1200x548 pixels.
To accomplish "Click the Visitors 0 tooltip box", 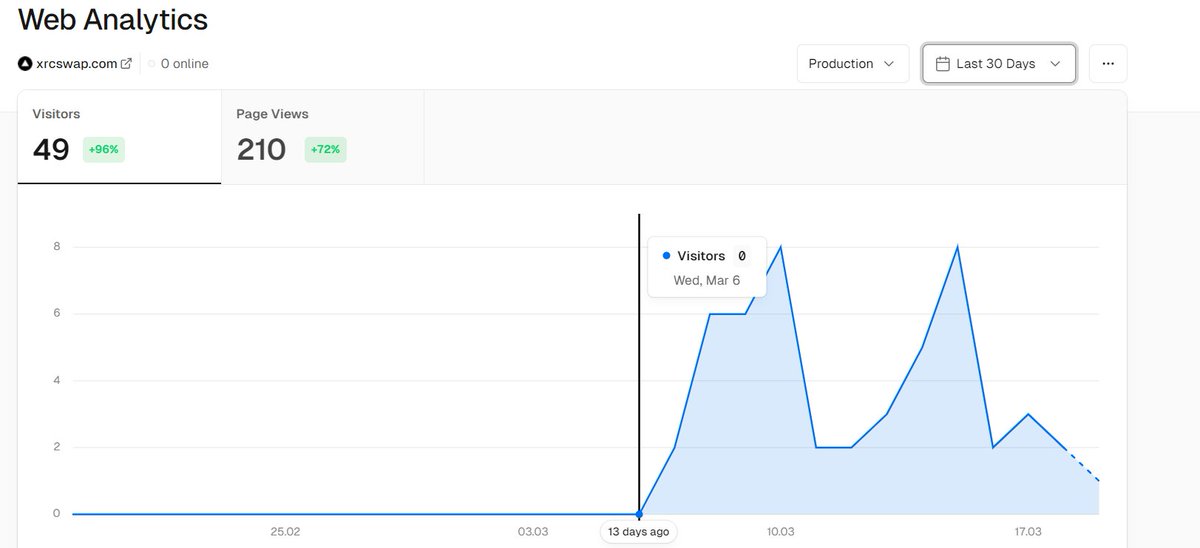I will tap(707, 267).
